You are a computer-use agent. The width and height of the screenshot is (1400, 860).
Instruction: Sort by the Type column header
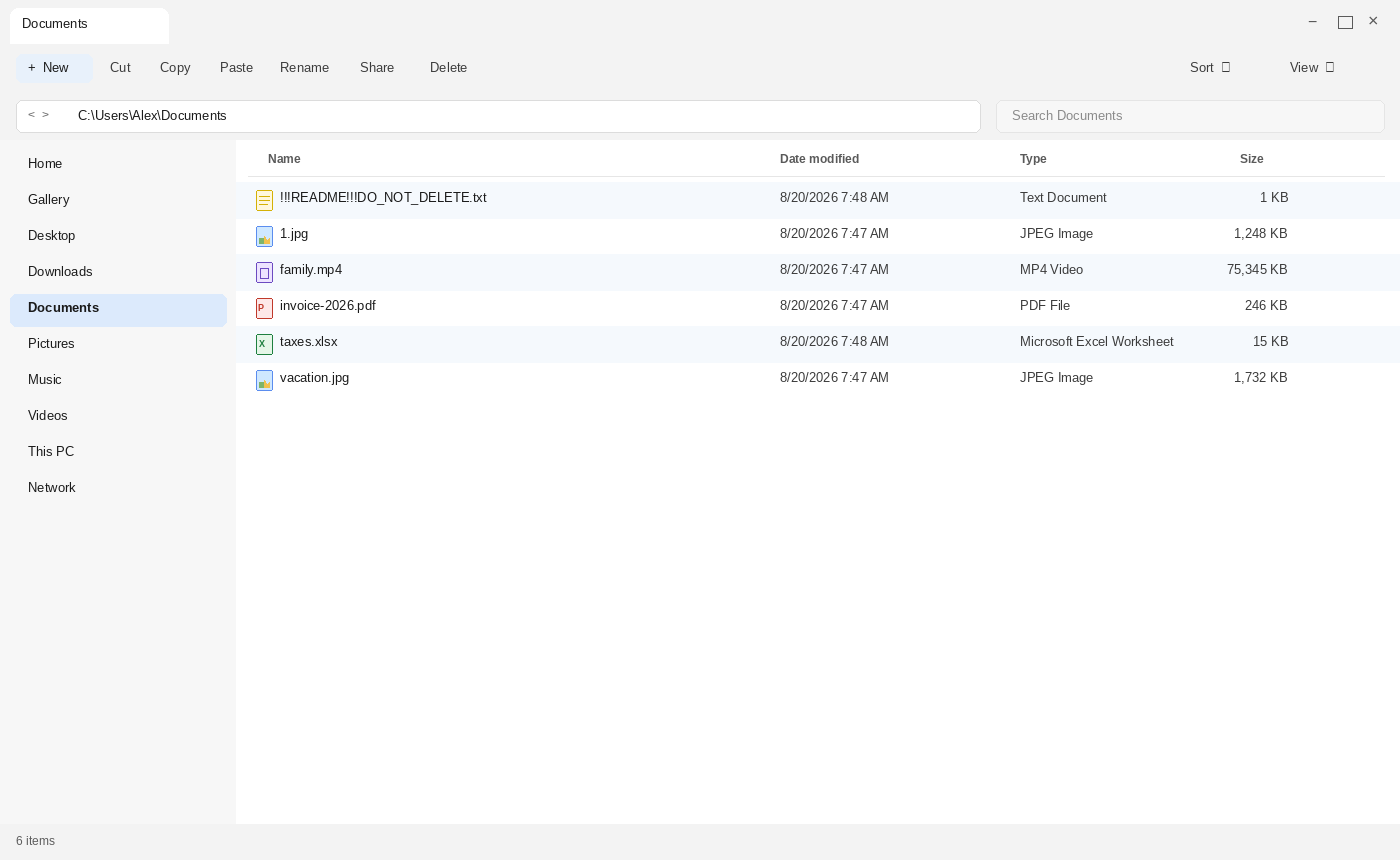point(1033,159)
